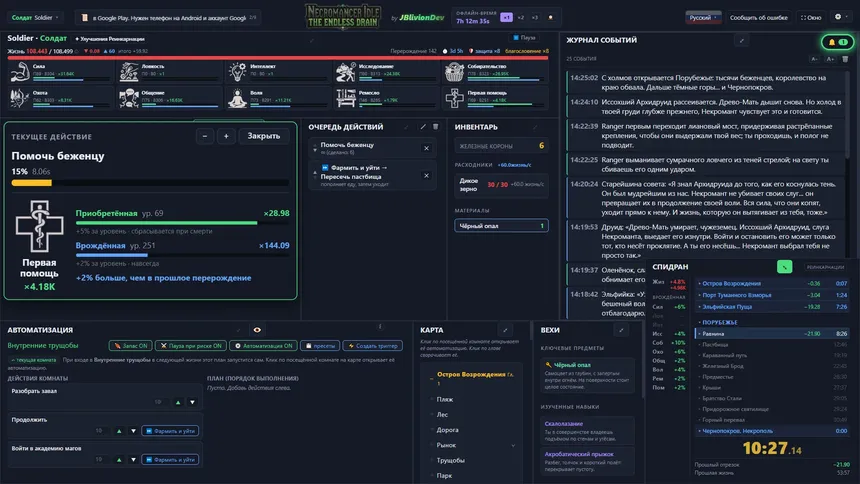
Task: Open the Русский language dropdown
Action: pyautogui.click(x=703, y=18)
